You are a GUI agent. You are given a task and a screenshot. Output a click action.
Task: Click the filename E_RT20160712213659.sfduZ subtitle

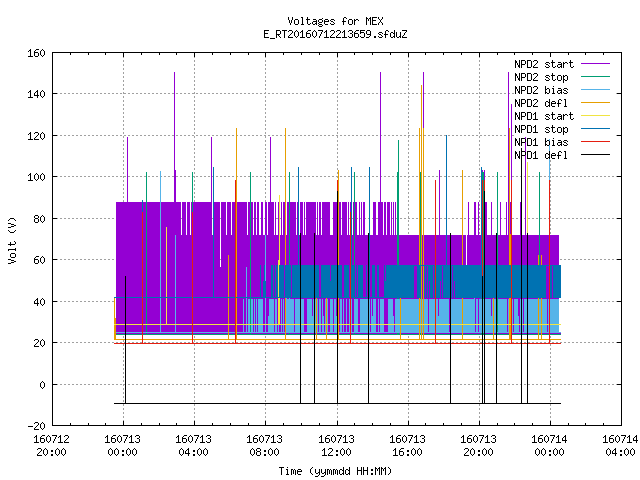pyautogui.click(x=335, y=34)
